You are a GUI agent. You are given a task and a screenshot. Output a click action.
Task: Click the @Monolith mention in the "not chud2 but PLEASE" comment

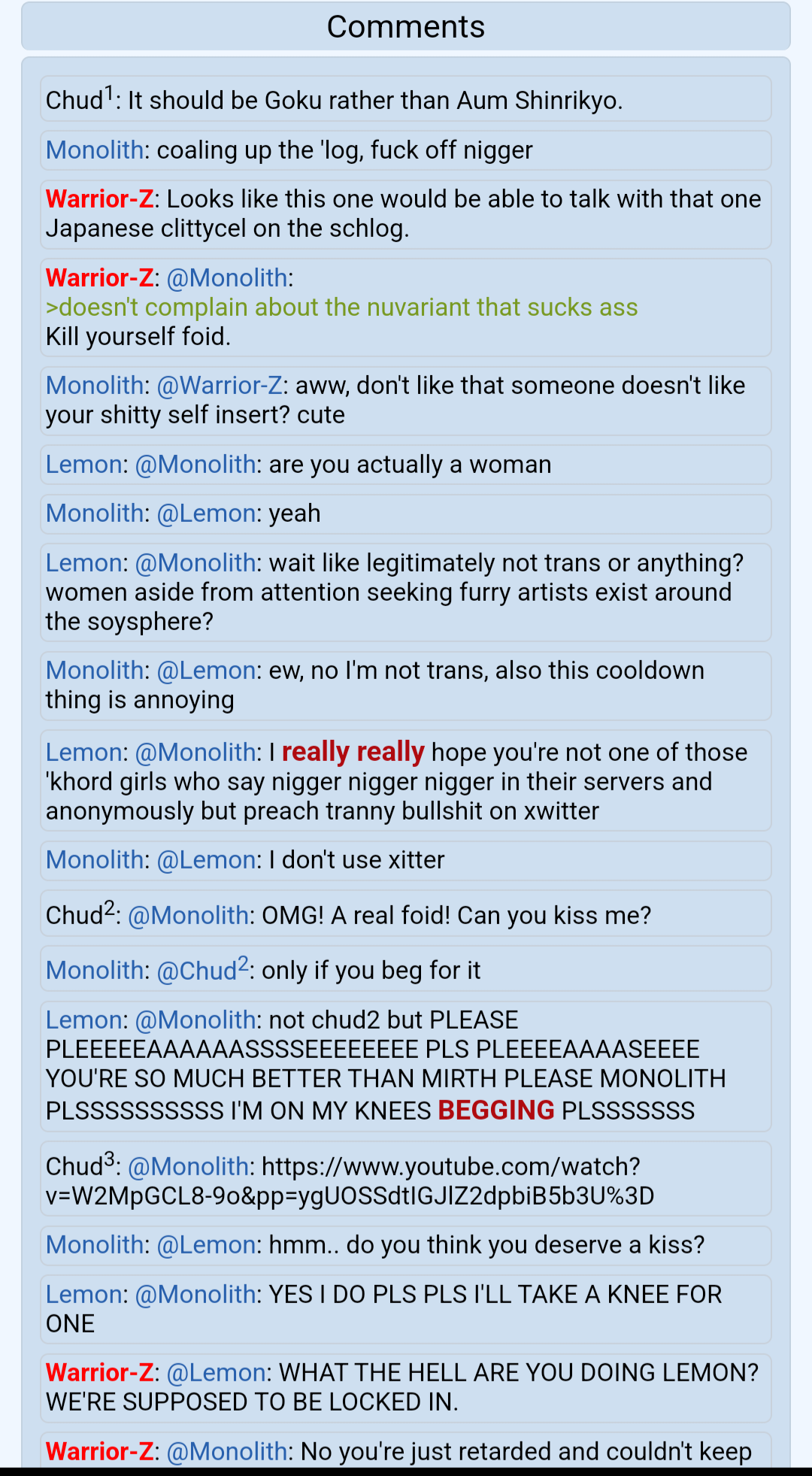195,1020
